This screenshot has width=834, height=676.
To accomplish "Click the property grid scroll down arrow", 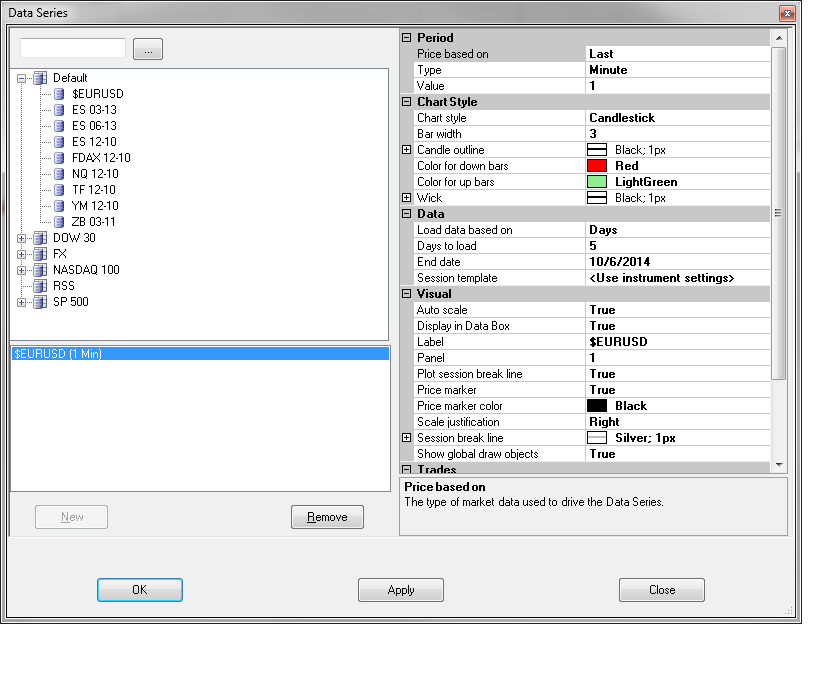I will pyautogui.click(x=779, y=465).
